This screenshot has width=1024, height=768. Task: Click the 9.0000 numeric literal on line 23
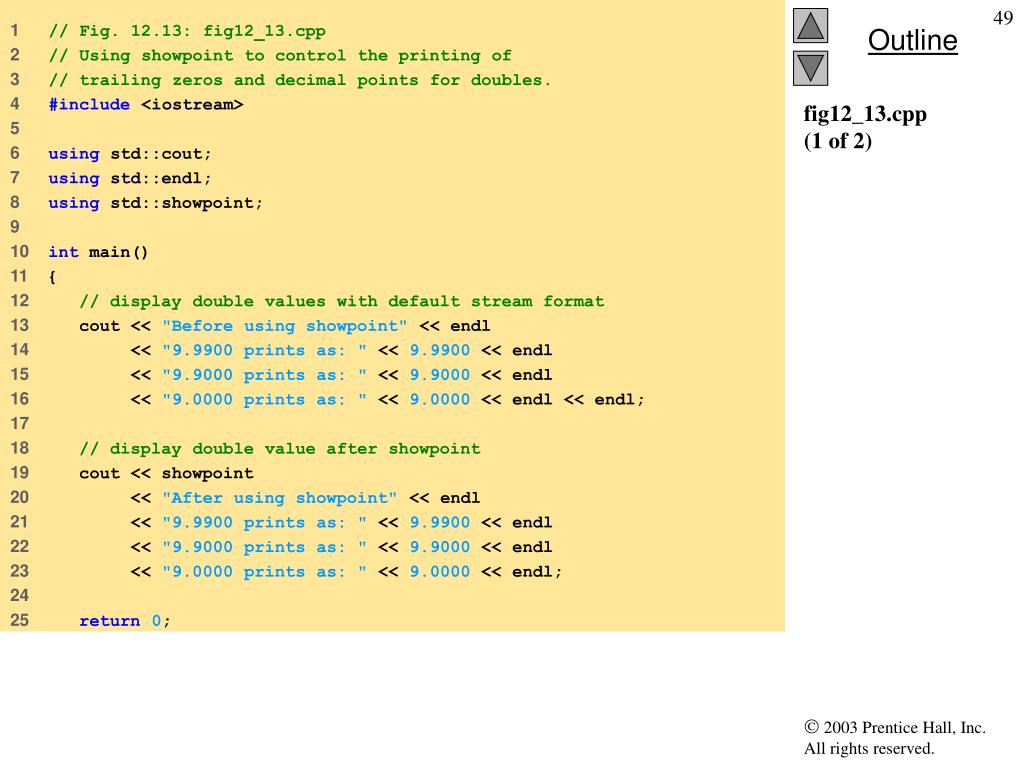(x=440, y=572)
